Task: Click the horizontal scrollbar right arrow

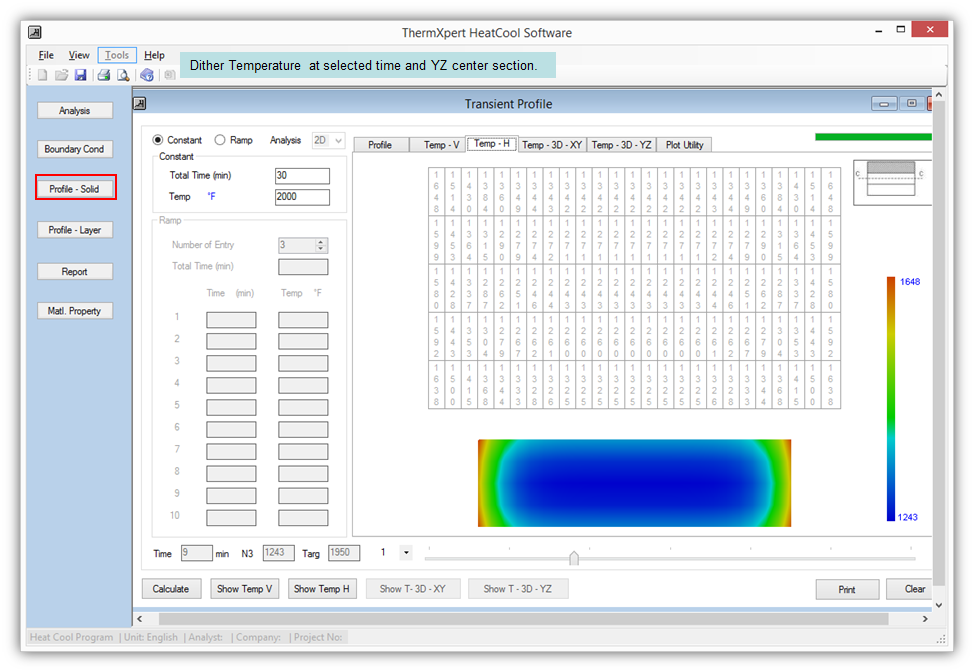Action: point(925,619)
